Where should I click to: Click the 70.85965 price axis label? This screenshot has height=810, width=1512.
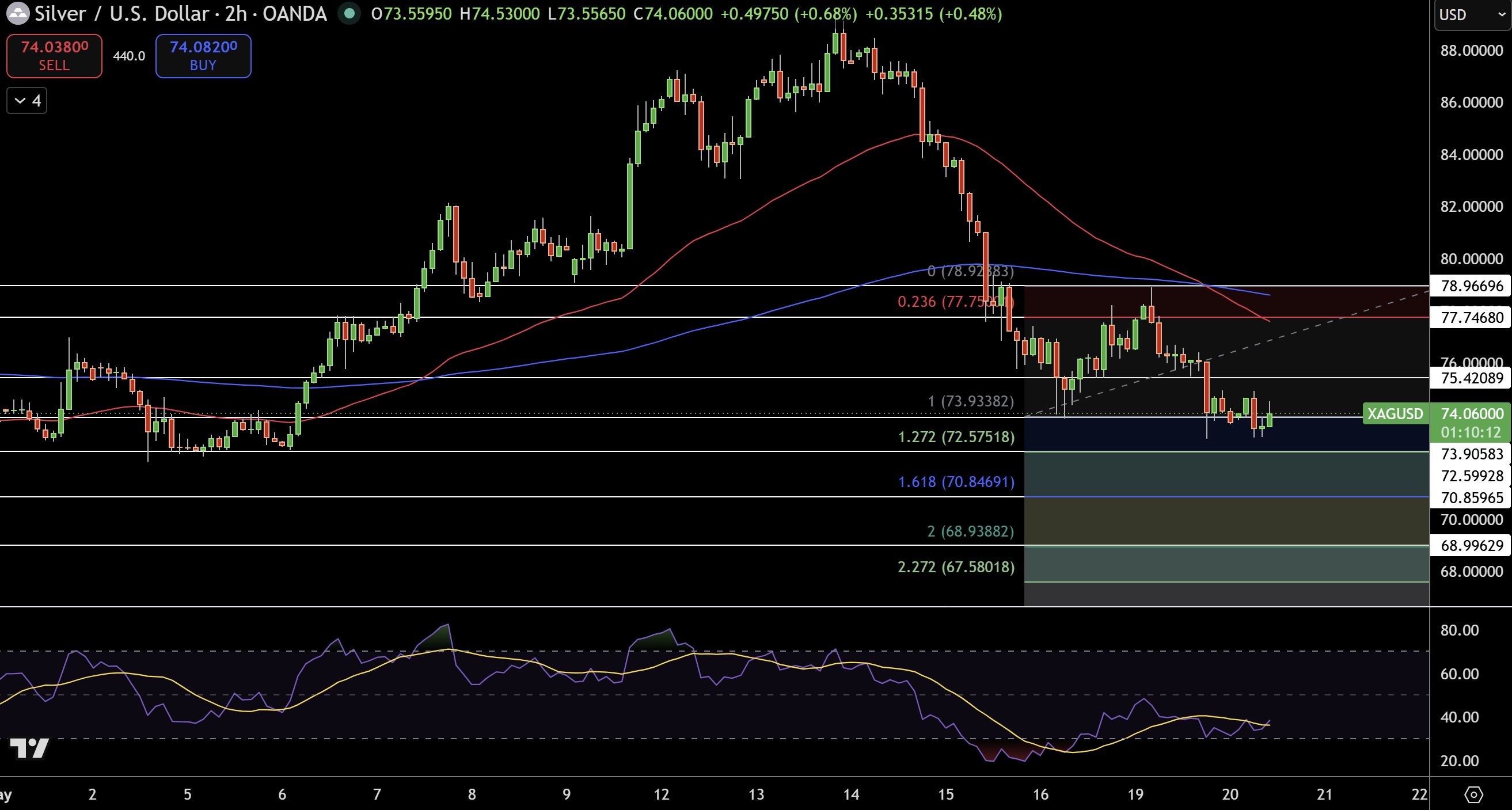click(x=1472, y=498)
